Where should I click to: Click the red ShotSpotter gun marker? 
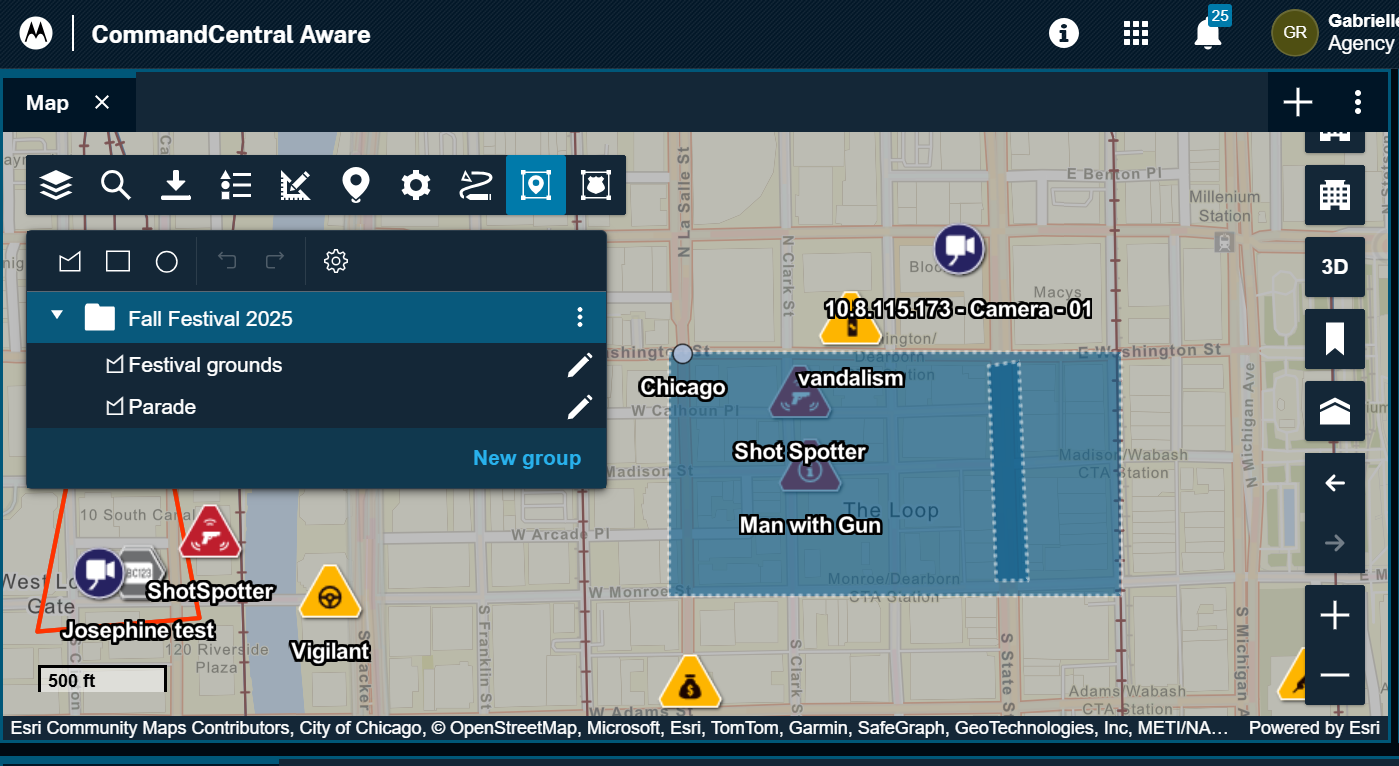coord(210,532)
